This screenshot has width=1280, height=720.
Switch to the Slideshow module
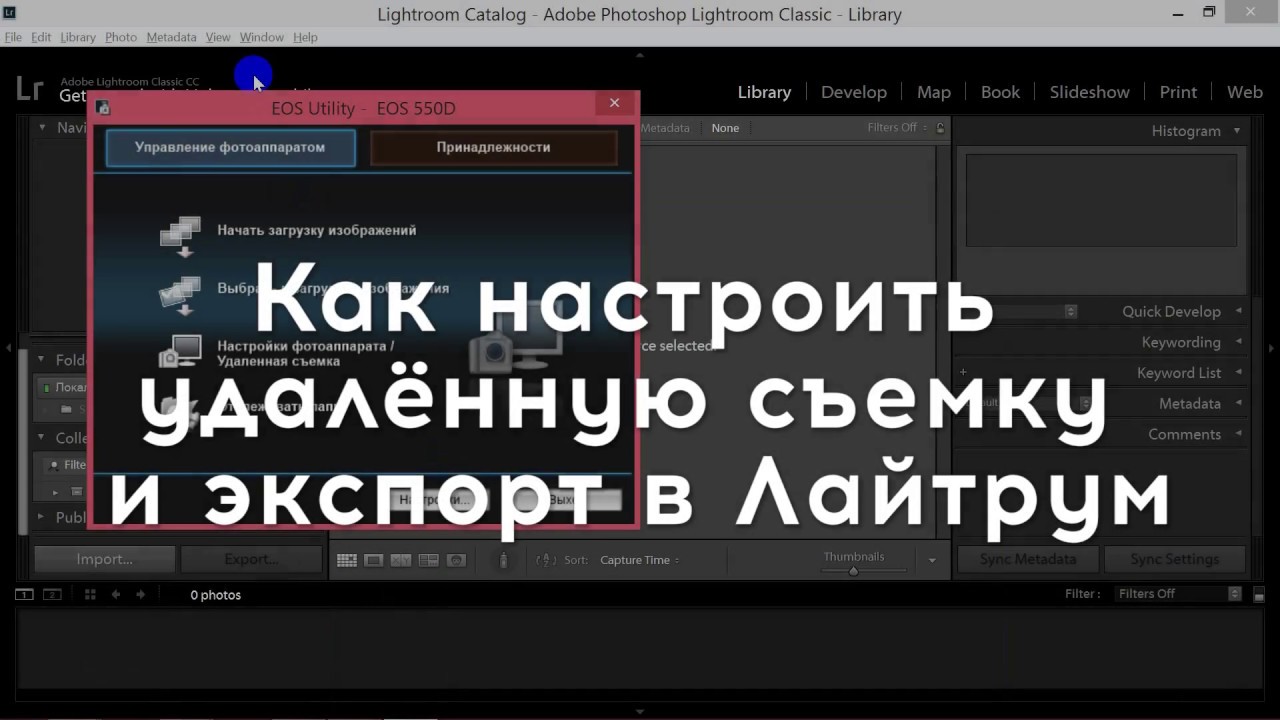(x=1089, y=92)
